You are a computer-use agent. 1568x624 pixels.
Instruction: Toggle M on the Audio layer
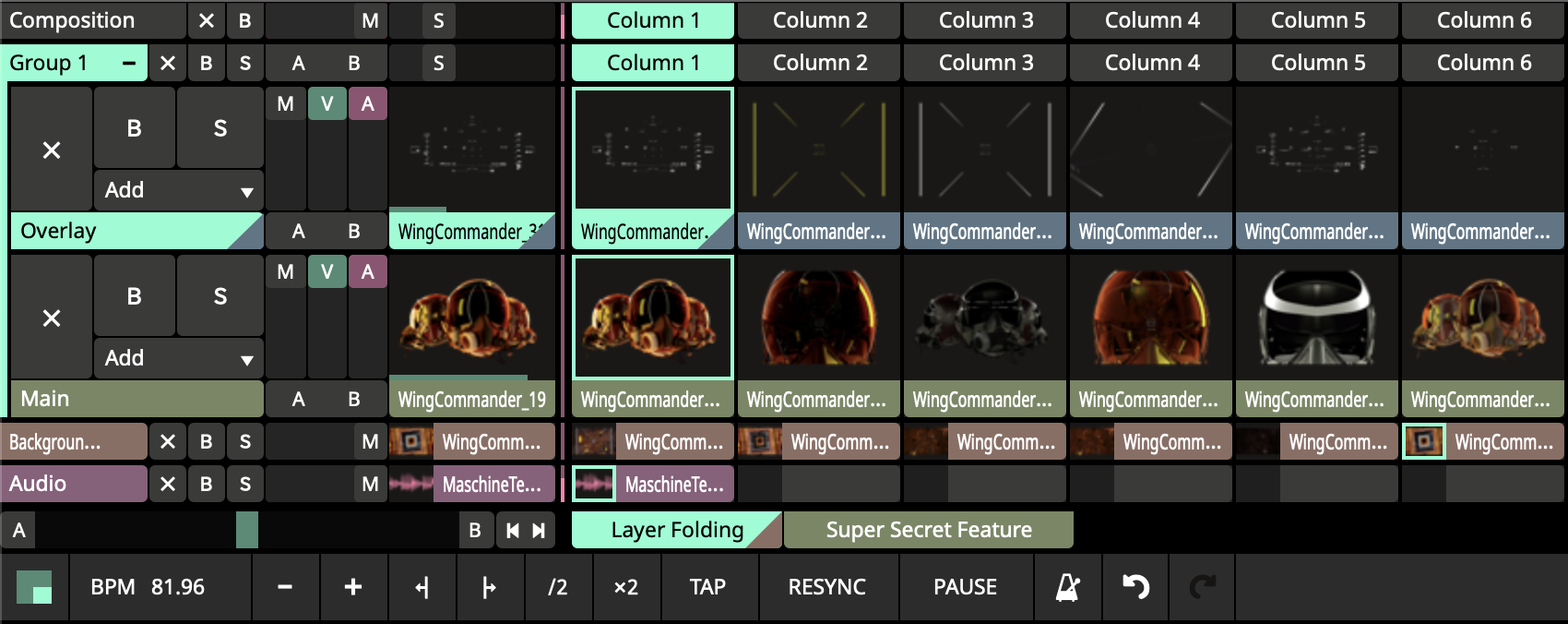370,484
